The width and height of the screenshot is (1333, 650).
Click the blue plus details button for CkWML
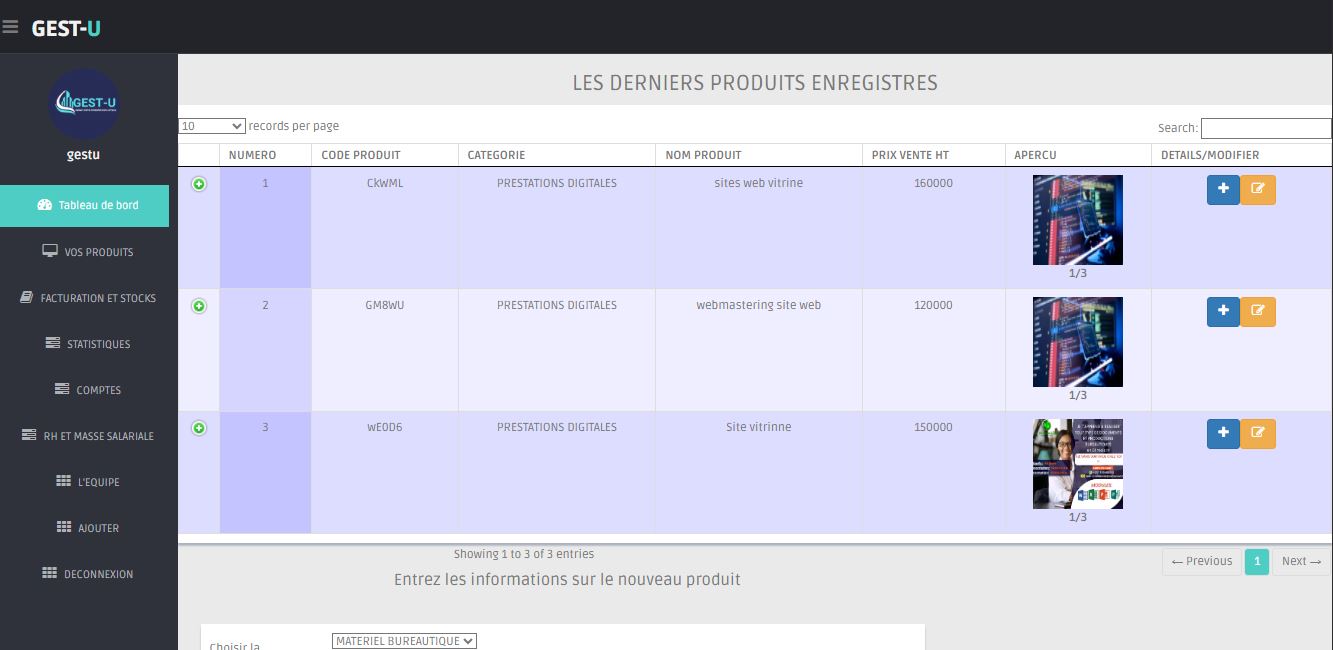coord(1223,189)
